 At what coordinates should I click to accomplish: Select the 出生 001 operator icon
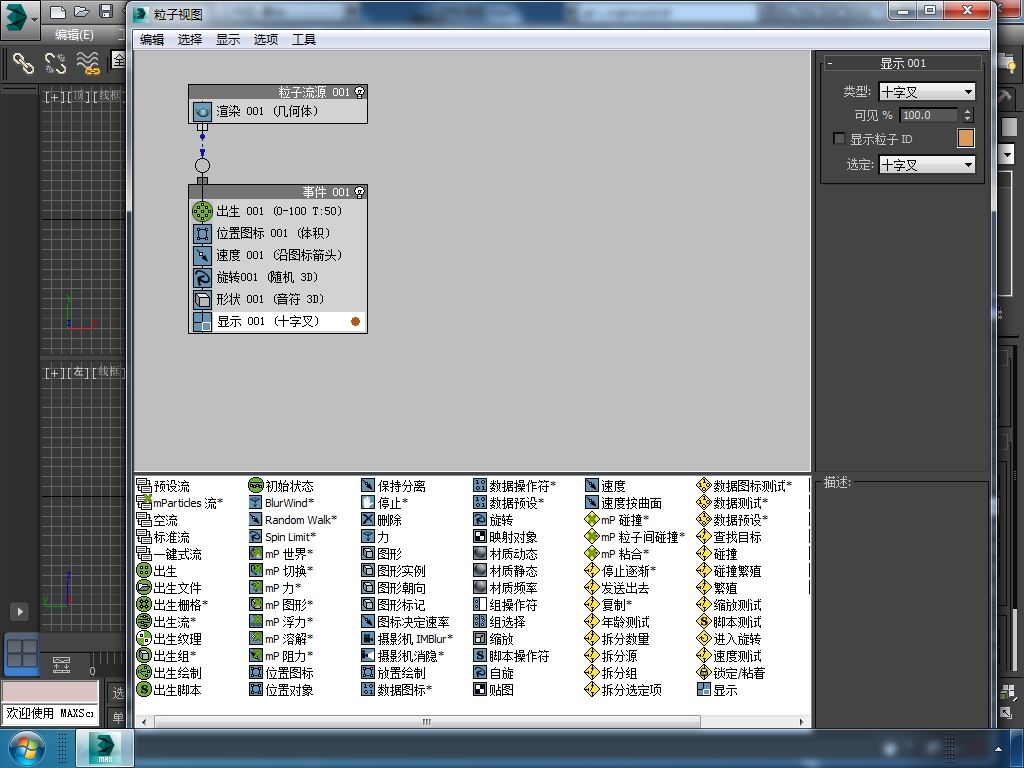point(202,211)
